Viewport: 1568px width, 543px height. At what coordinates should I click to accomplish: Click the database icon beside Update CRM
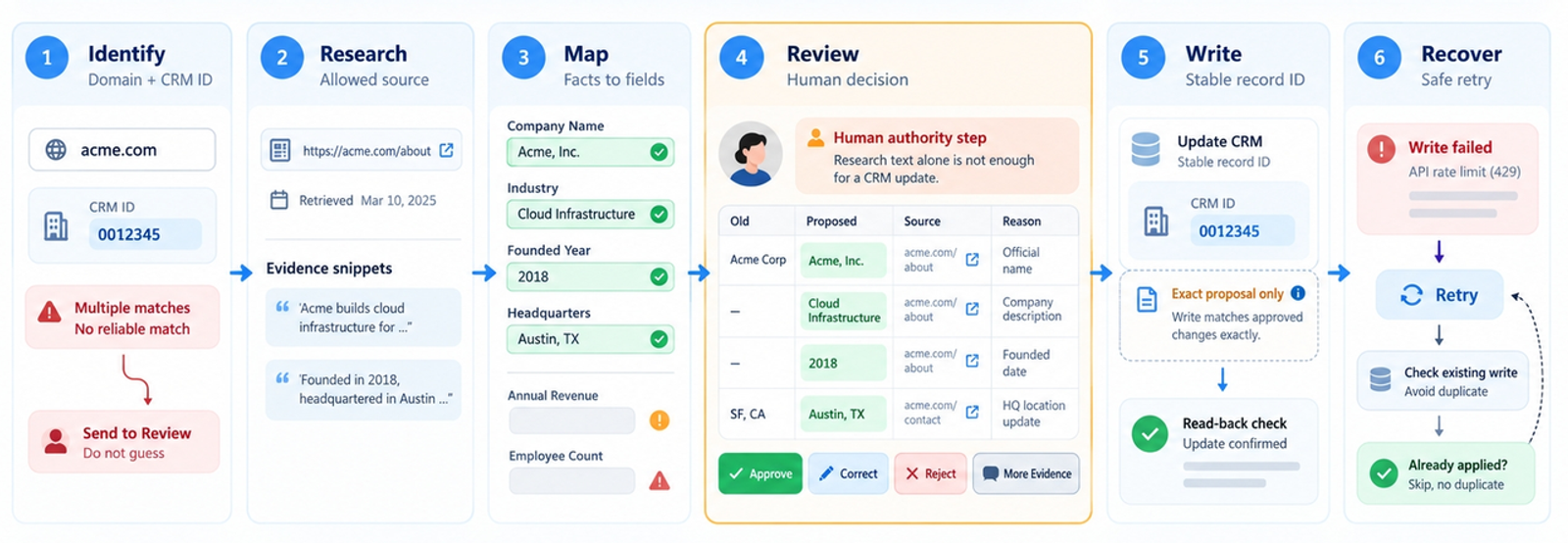pyautogui.click(x=1146, y=150)
